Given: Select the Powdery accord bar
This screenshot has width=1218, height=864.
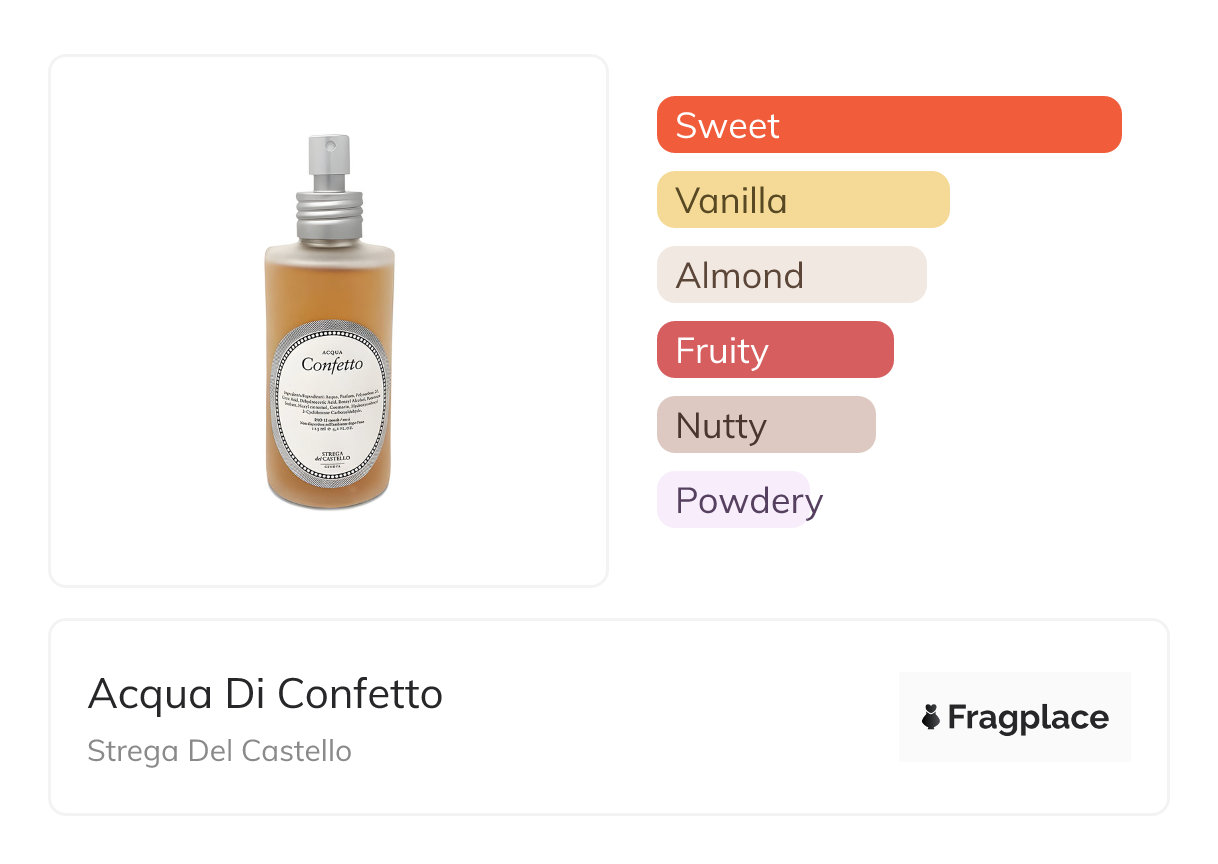Looking at the screenshot, I should (x=733, y=500).
